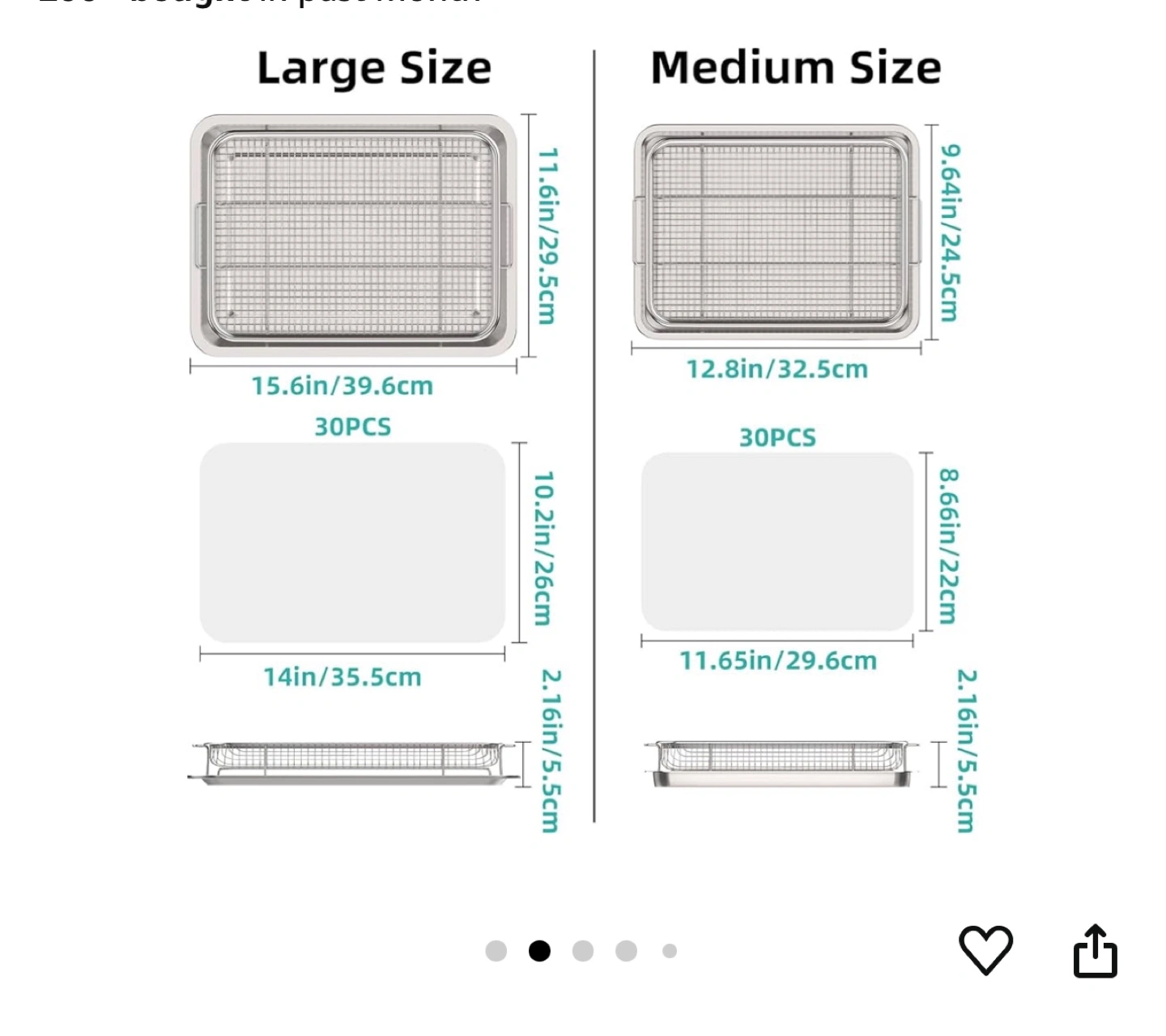Open the share sheet icon
The width and height of the screenshot is (1166, 1036).
pyautogui.click(x=1095, y=951)
